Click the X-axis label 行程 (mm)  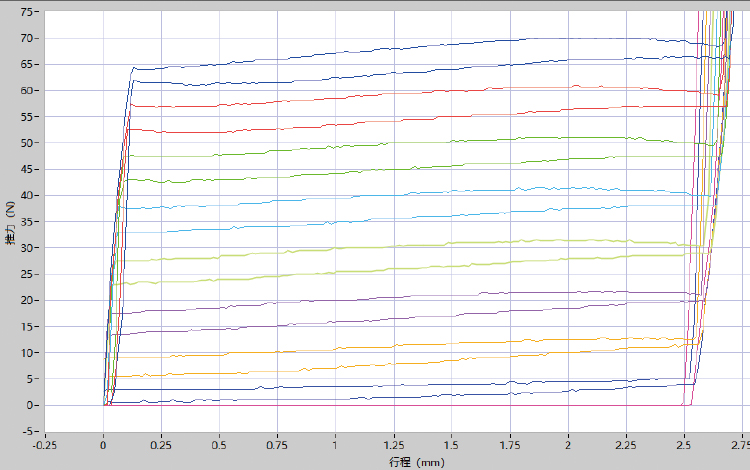[x=416, y=462]
